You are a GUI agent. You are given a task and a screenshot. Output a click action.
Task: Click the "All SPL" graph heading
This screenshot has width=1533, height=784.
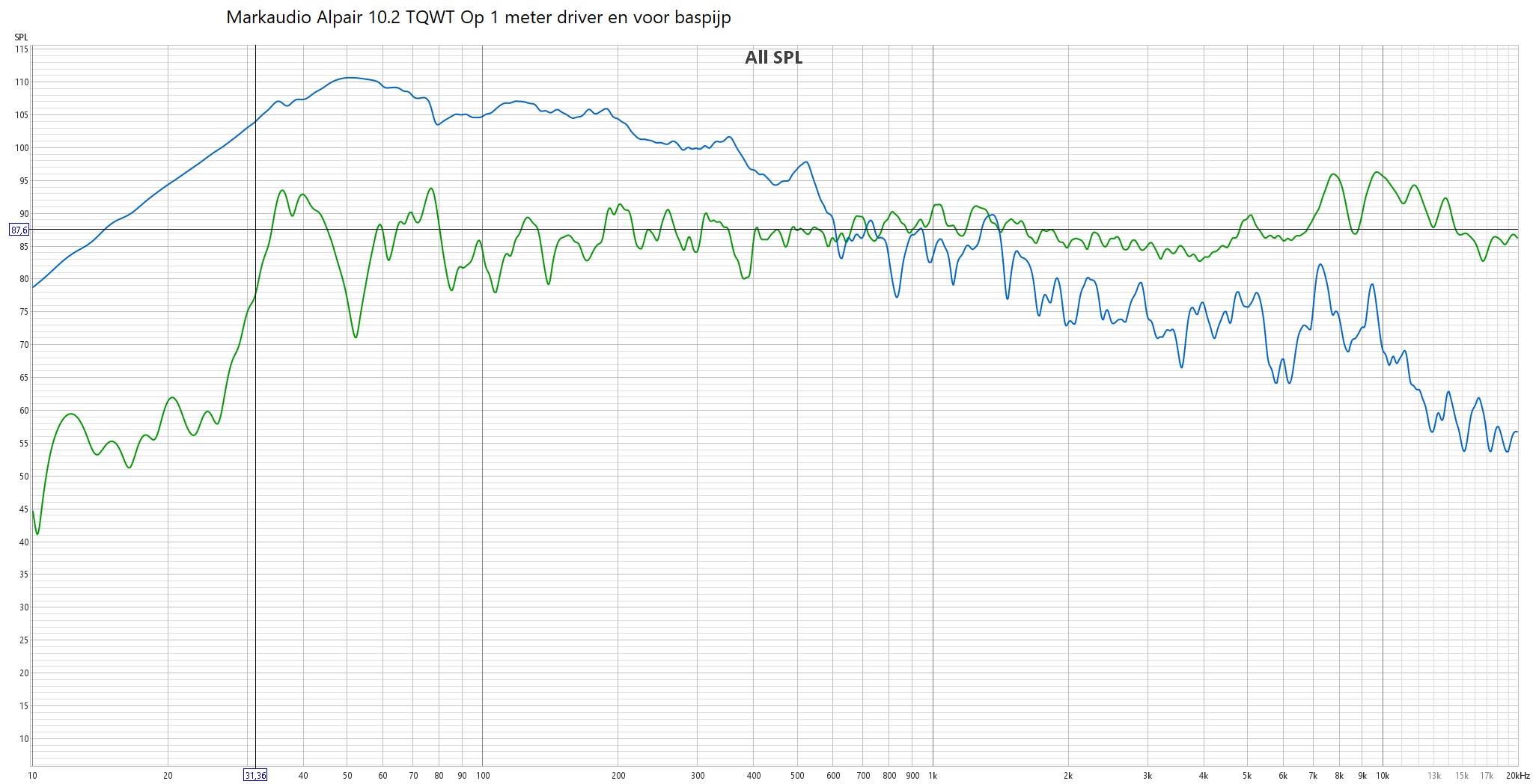(x=773, y=58)
